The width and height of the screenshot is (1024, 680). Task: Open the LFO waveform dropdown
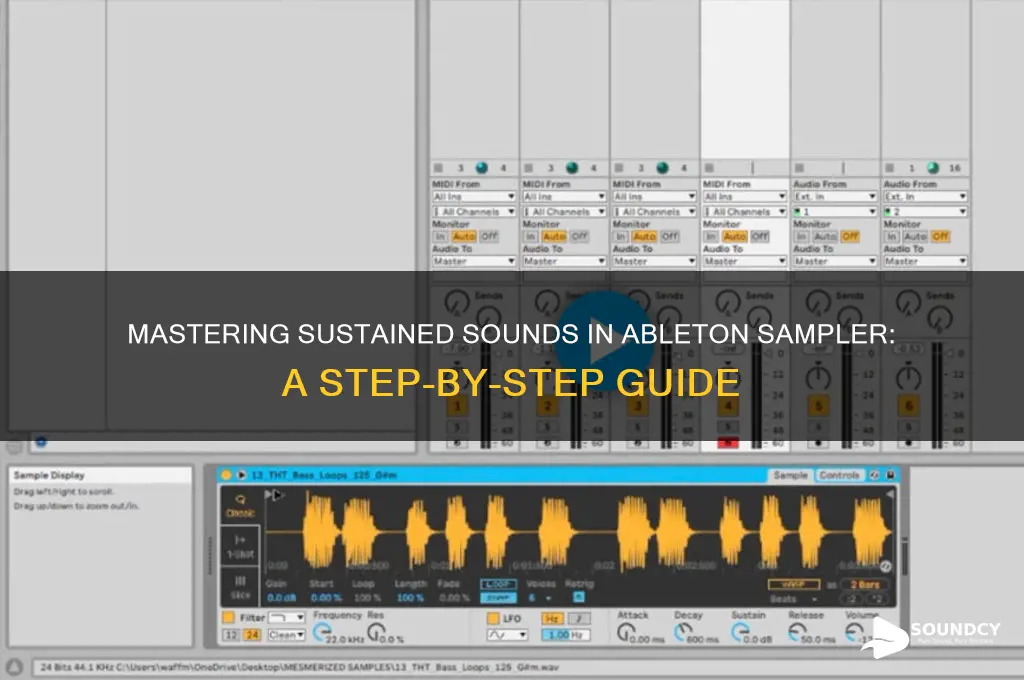[x=507, y=634]
